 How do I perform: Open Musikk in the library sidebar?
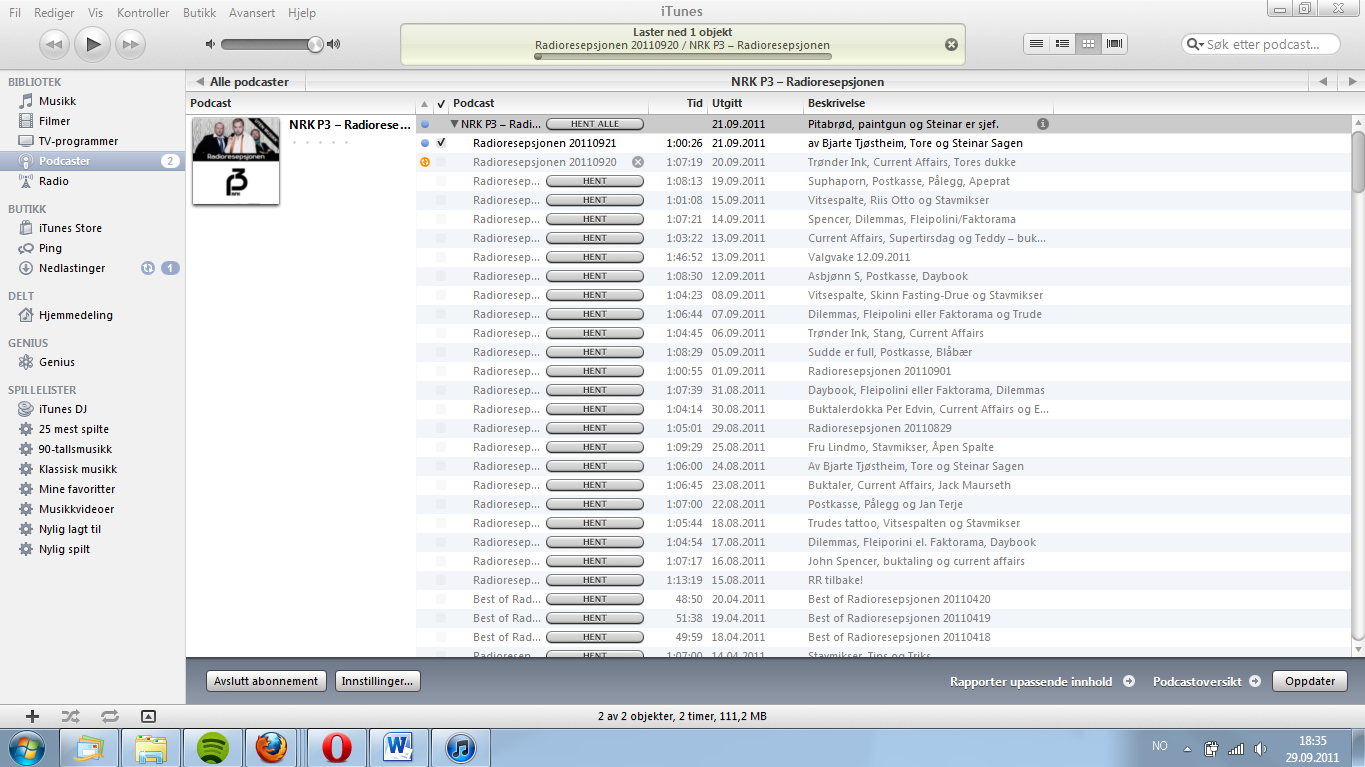pyautogui.click(x=57, y=101)
